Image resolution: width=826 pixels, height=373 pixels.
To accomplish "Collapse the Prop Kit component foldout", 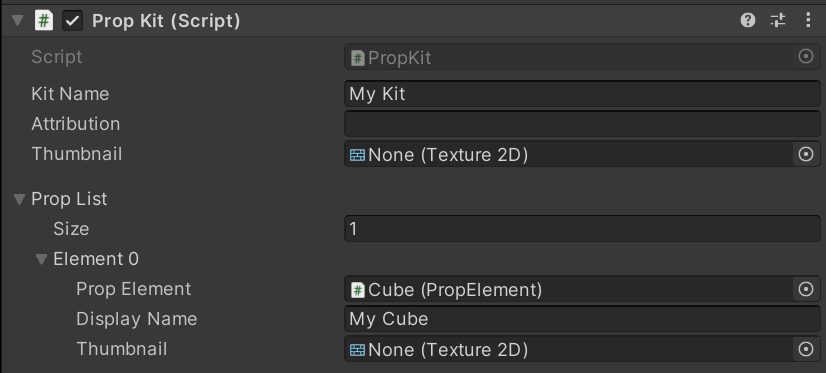I will (x=18, y=22).
